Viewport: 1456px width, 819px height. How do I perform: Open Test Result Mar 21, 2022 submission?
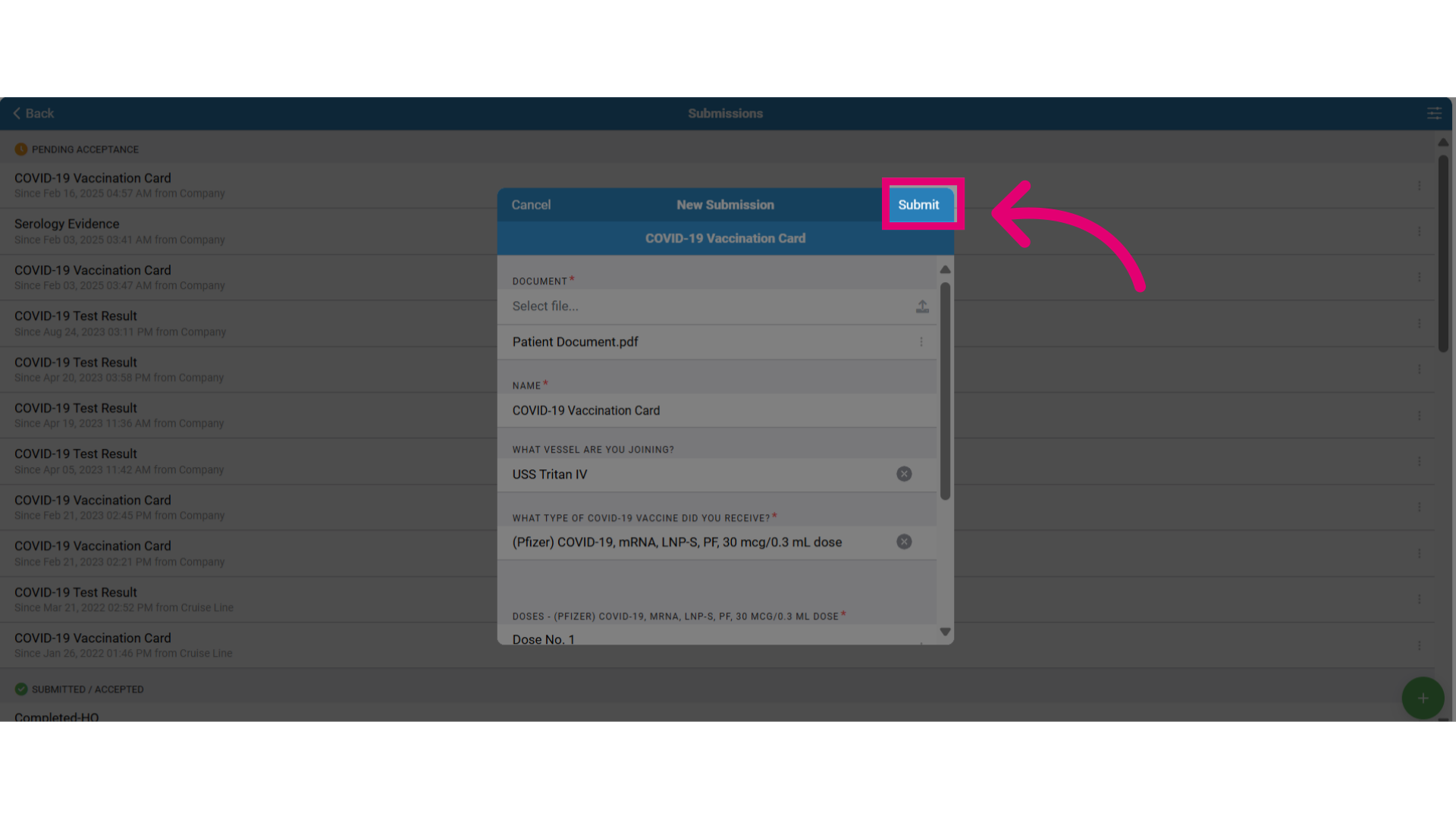(x=717, y=600)
